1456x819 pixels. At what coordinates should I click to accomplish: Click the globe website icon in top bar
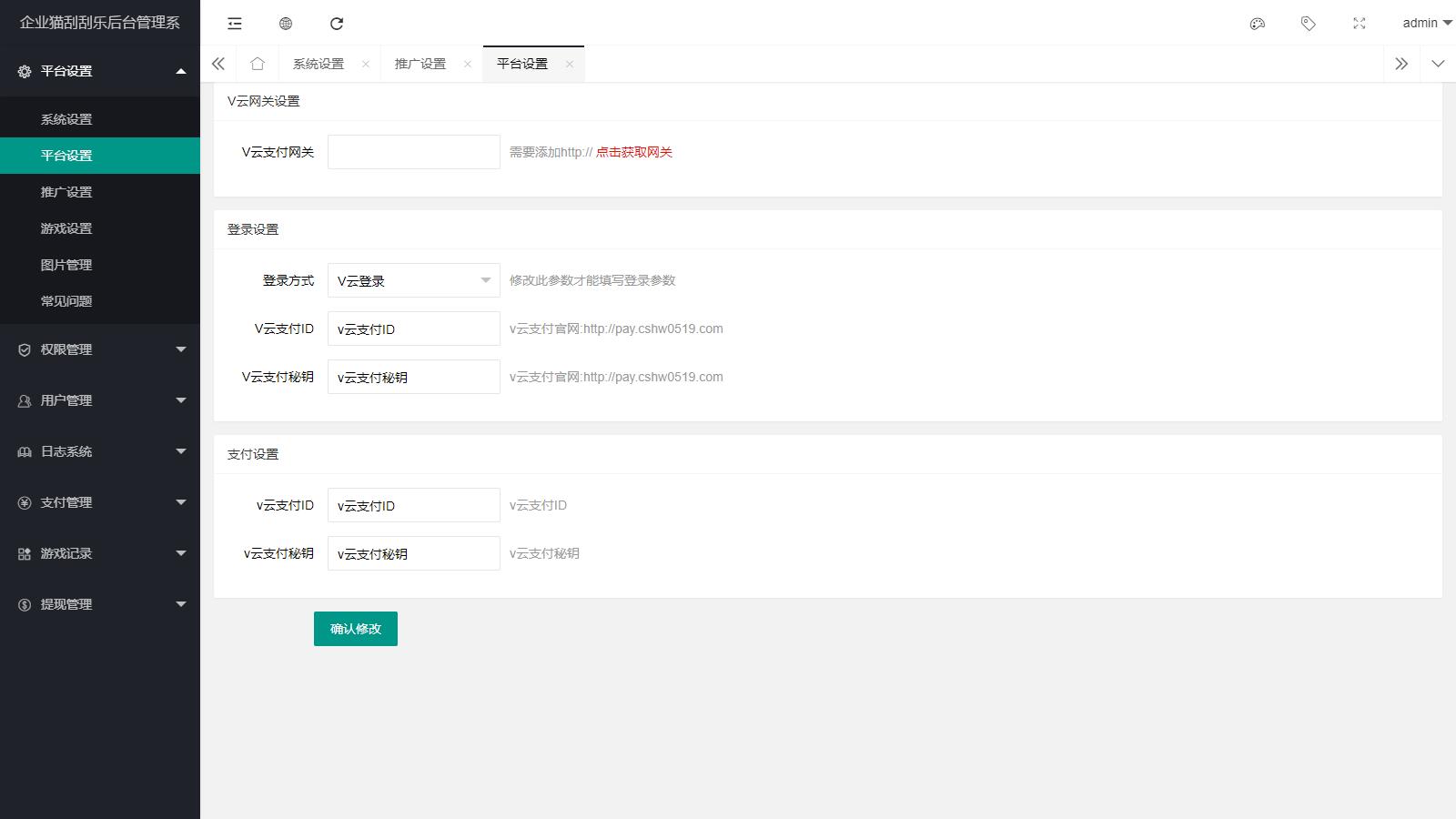tap(286, 24)
